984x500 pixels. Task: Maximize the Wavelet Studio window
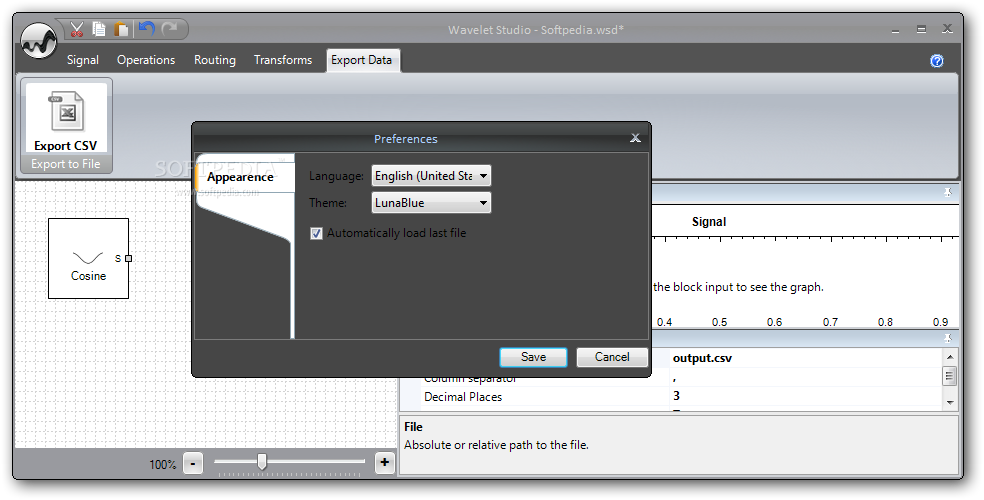[921, 29]
